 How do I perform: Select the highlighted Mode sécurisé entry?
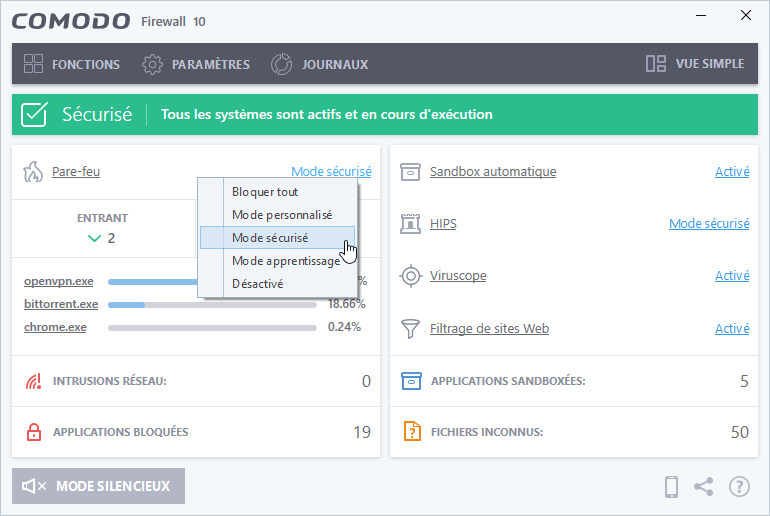tap(277, 238)
